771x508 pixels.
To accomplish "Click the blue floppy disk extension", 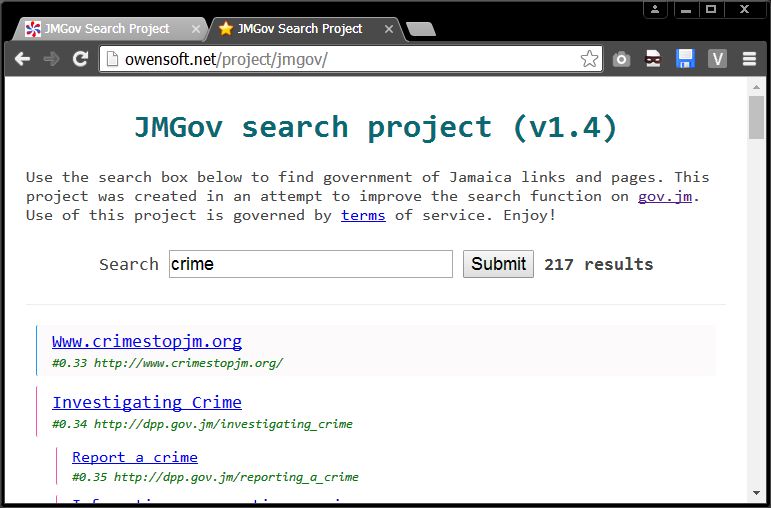I will pos(685,59).
